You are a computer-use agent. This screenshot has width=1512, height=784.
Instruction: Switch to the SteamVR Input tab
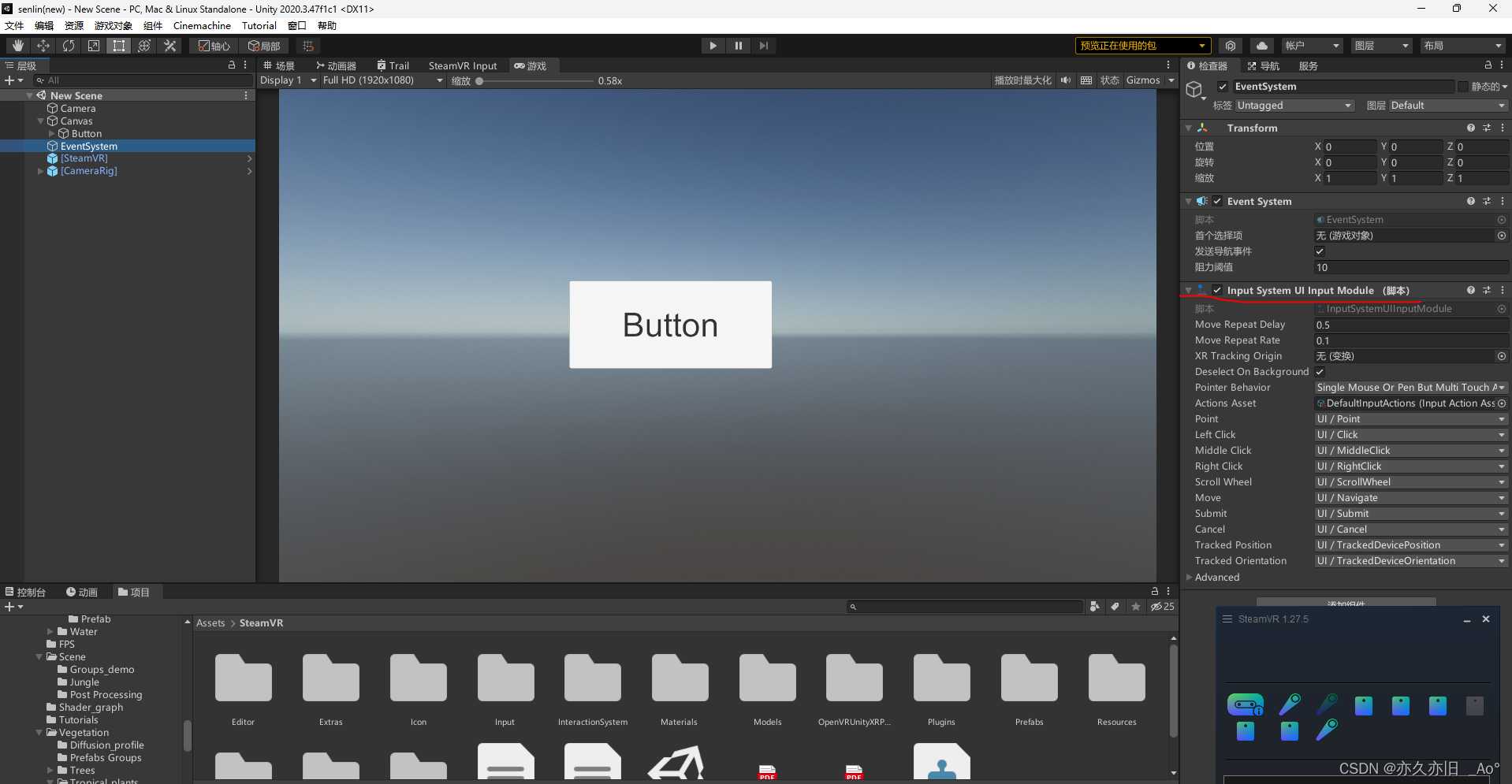point(463,66)
